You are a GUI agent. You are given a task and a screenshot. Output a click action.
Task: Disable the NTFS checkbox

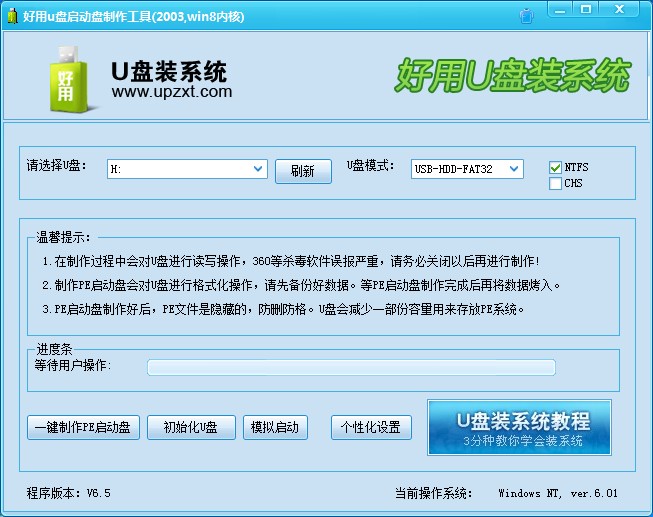556,167
